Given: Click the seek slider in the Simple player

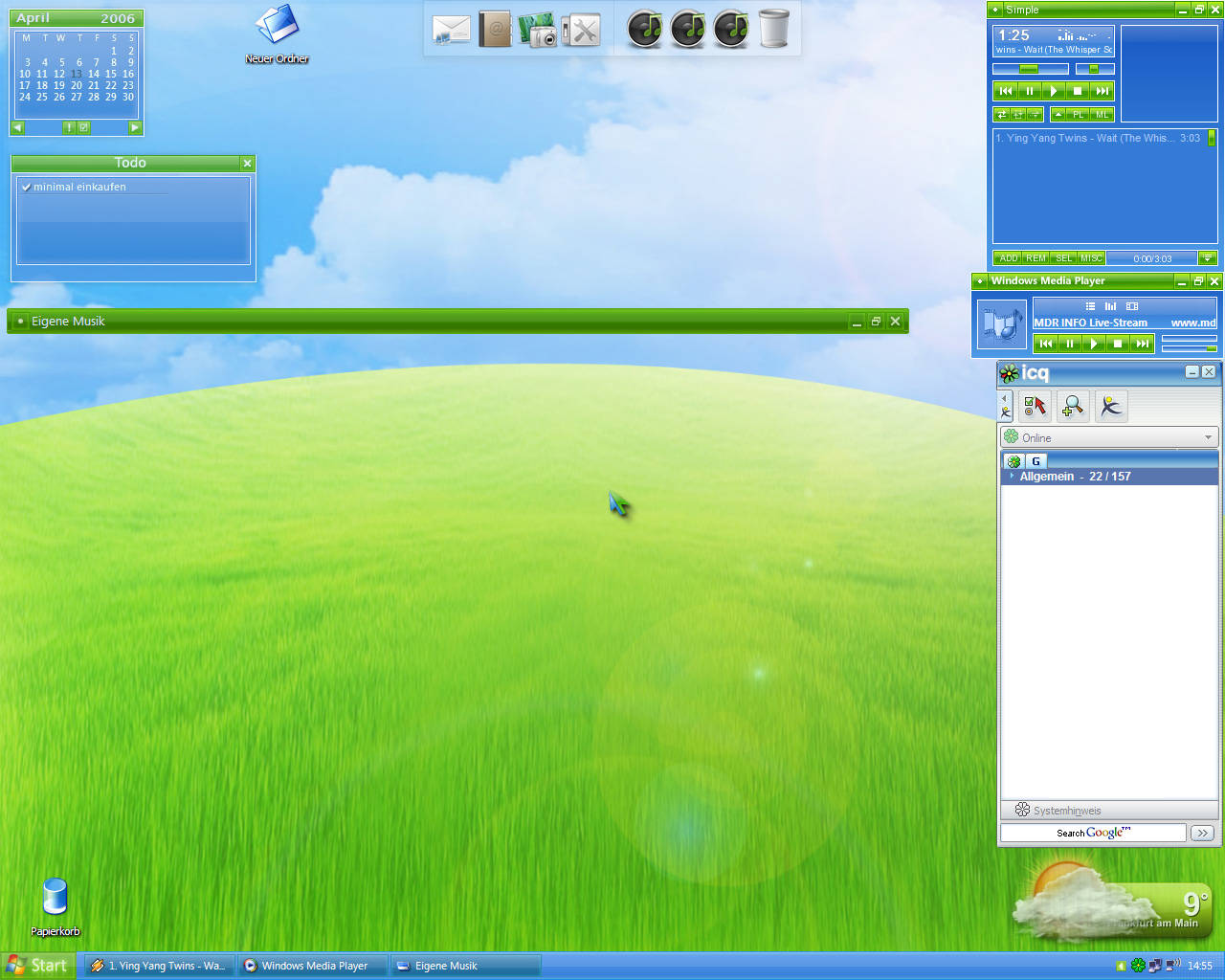Looking at the screenshot, I should coord(1031,69).
